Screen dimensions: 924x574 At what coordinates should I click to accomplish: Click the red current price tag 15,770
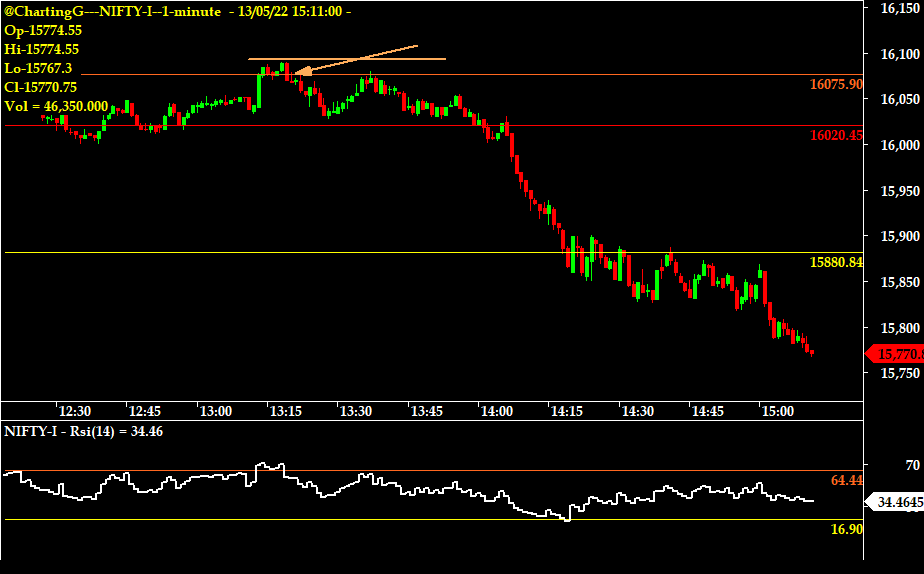tap(896, 354)
